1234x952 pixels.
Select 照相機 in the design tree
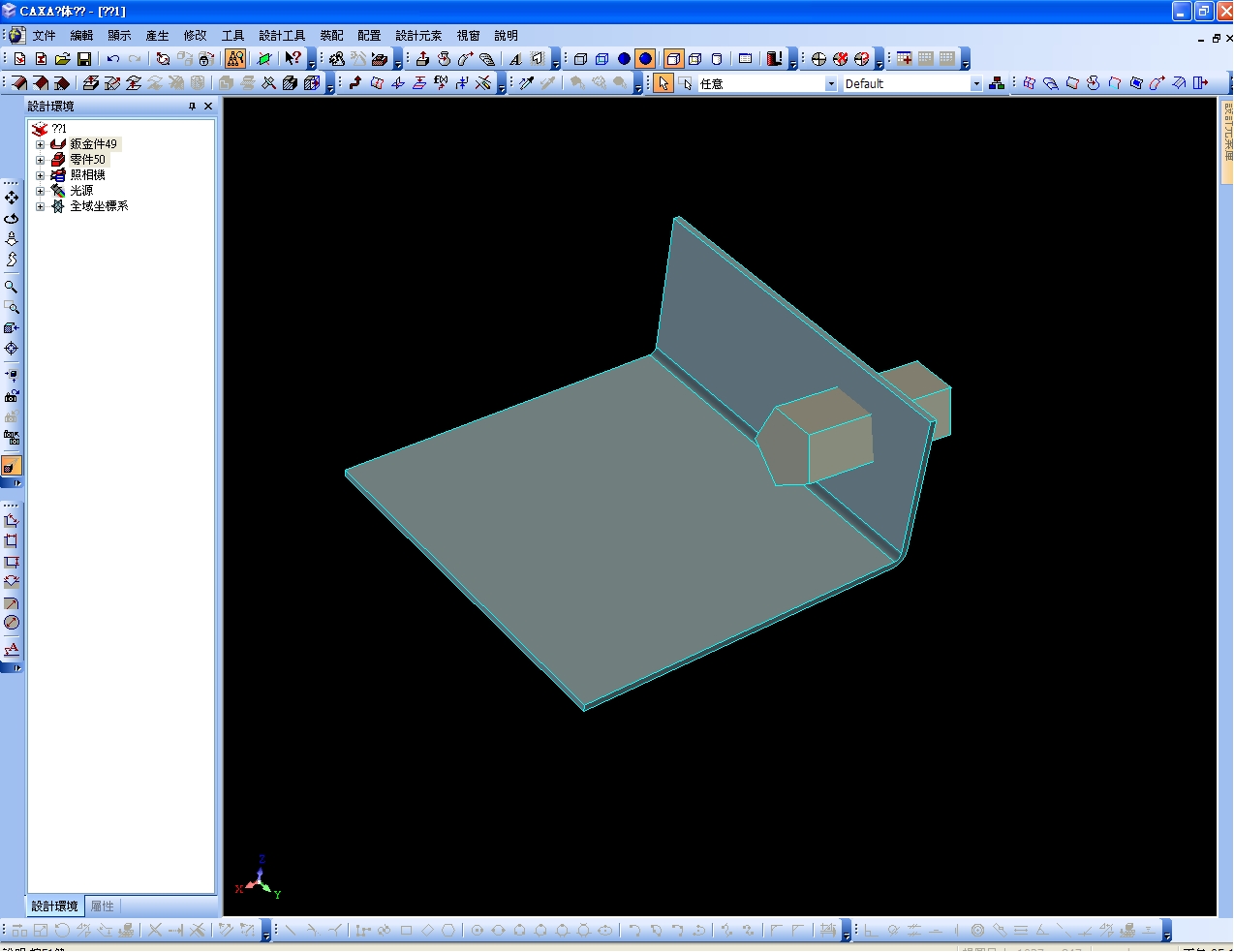tap(87, 175)
